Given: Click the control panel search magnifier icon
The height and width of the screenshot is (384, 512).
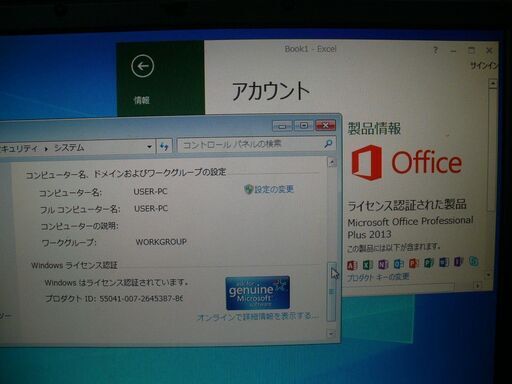Looking at the screenshot, I should point(328,144).
